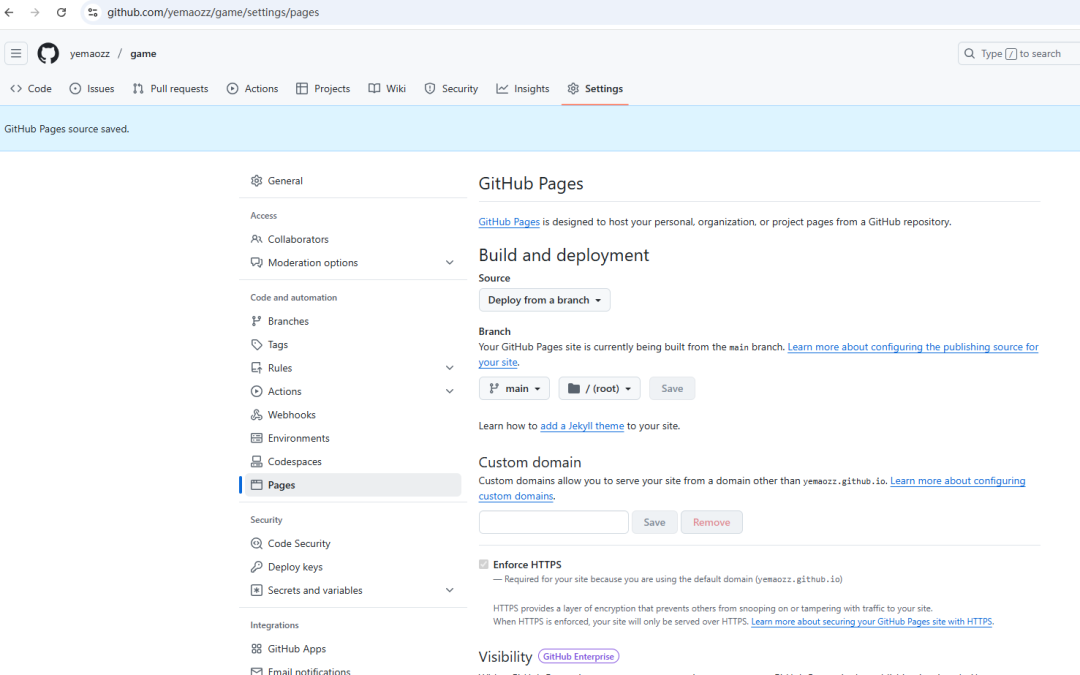
Task: Click the Environments server icon
Action: coord(256,438)
